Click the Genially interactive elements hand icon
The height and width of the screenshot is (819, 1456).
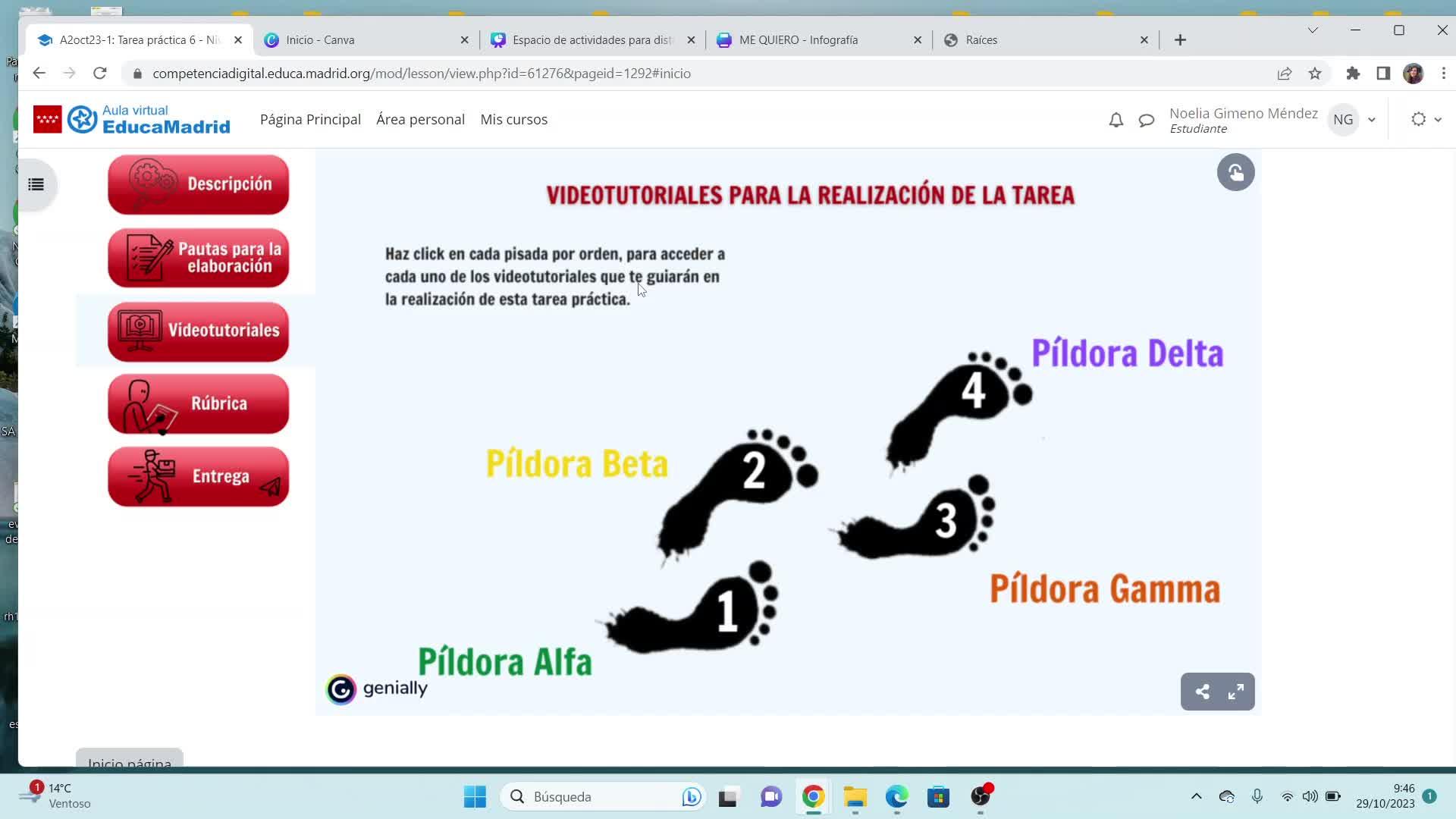point(1235,173)
